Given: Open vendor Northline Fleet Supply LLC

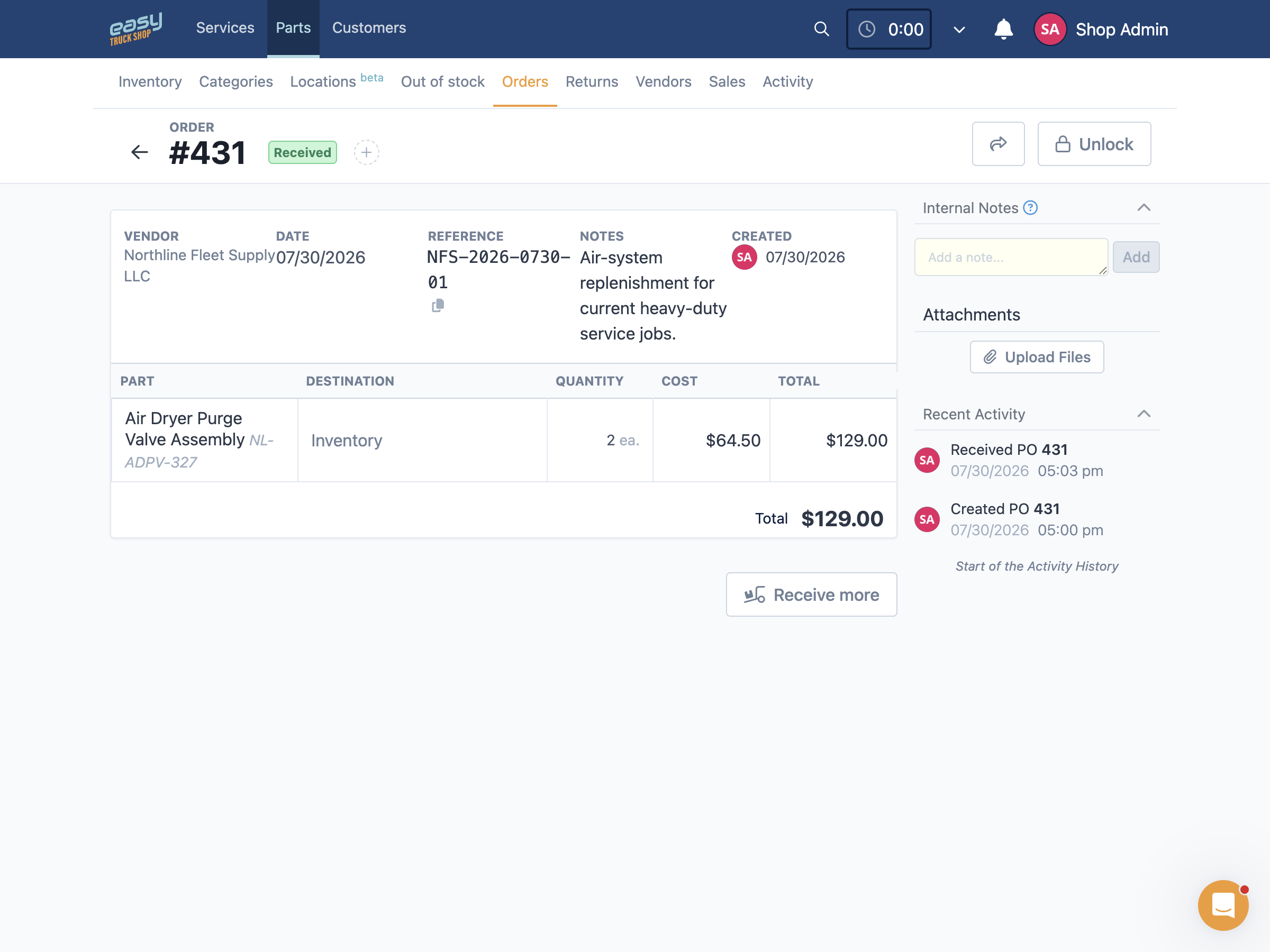Looking at the screenshot, I should [199, 266].
